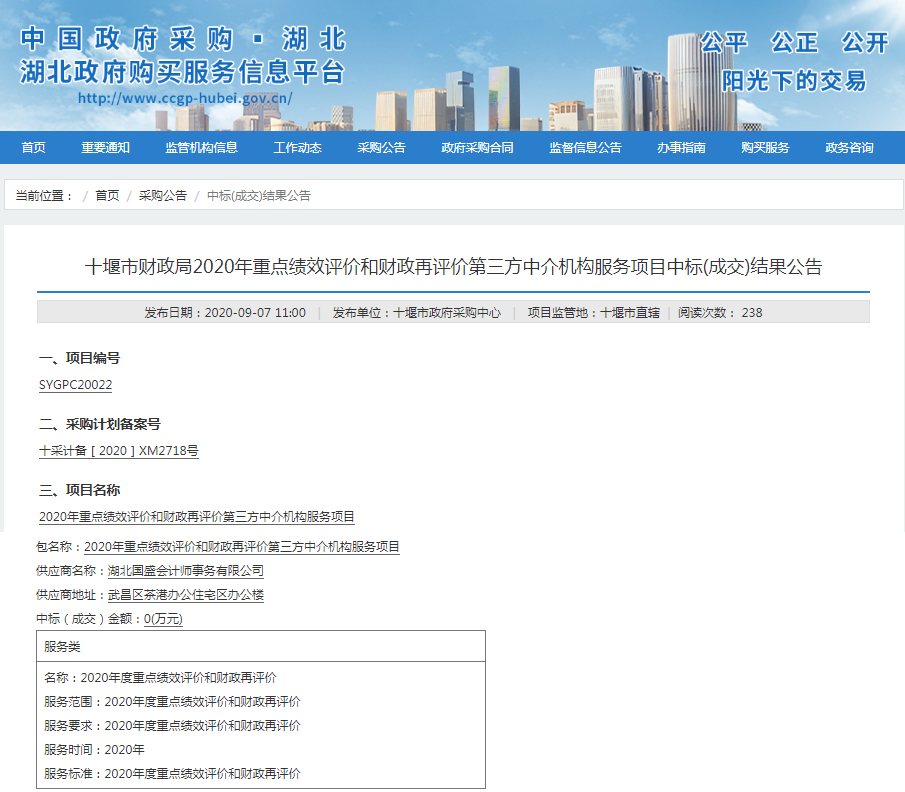
Task: Click the 中标(成交)结果公告 breadcrumb
Action: click(259, 196)
